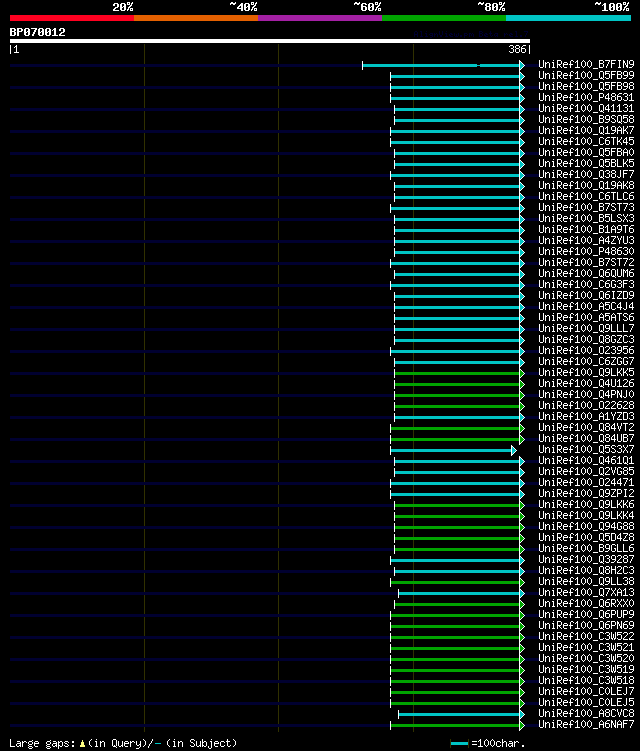Choose UniRef100_C3W518 from the list
Image resolution: width=640 pixels, height=751 pixels.
pos(586,681)
